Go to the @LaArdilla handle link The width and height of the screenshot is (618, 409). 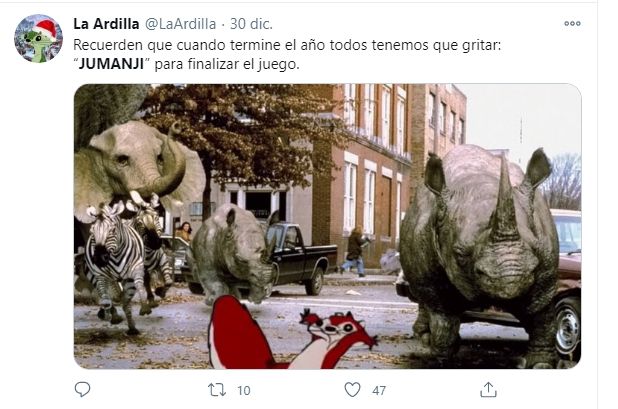pyautogui.click(x=181, y=24)
